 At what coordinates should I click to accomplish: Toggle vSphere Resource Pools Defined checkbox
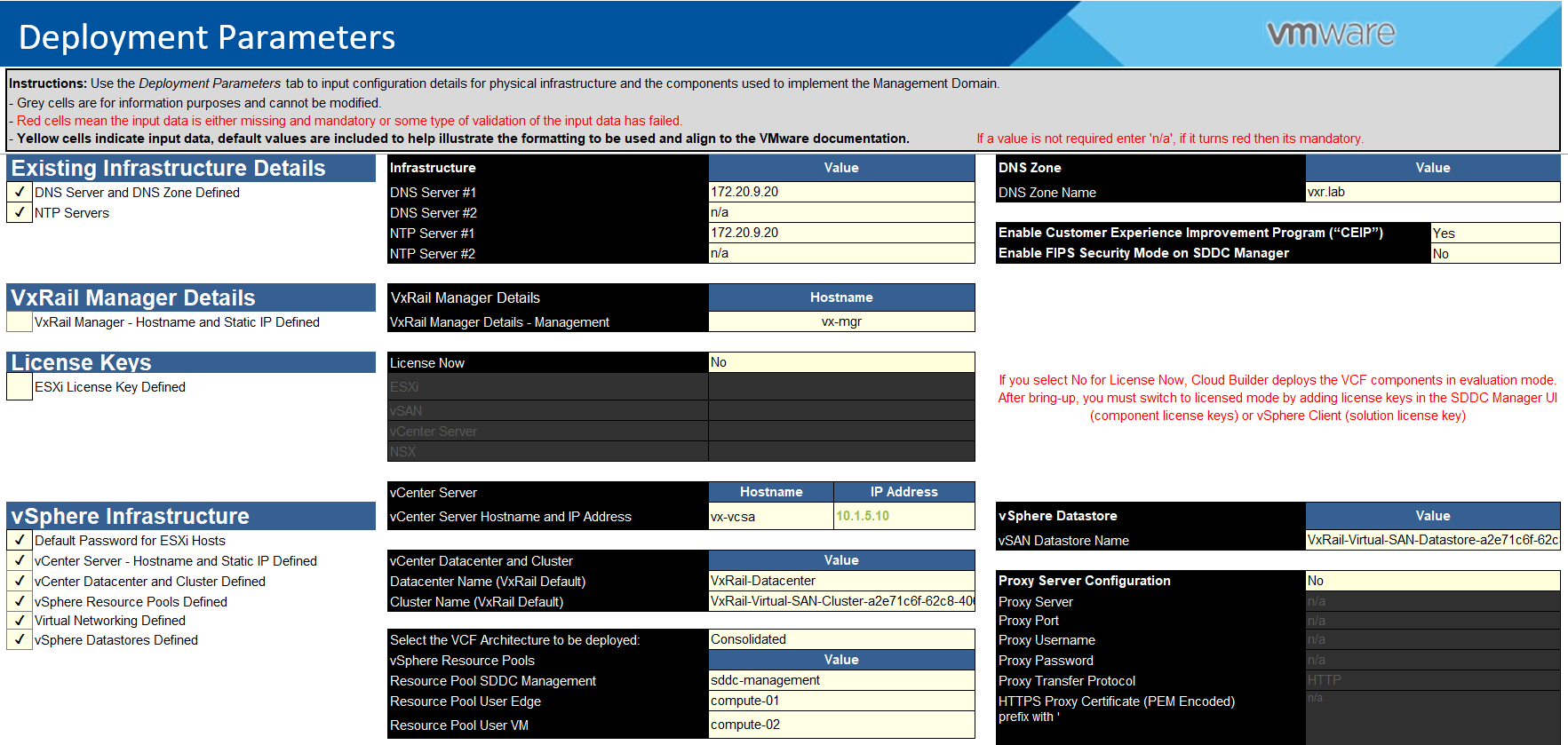pos(20,601)
